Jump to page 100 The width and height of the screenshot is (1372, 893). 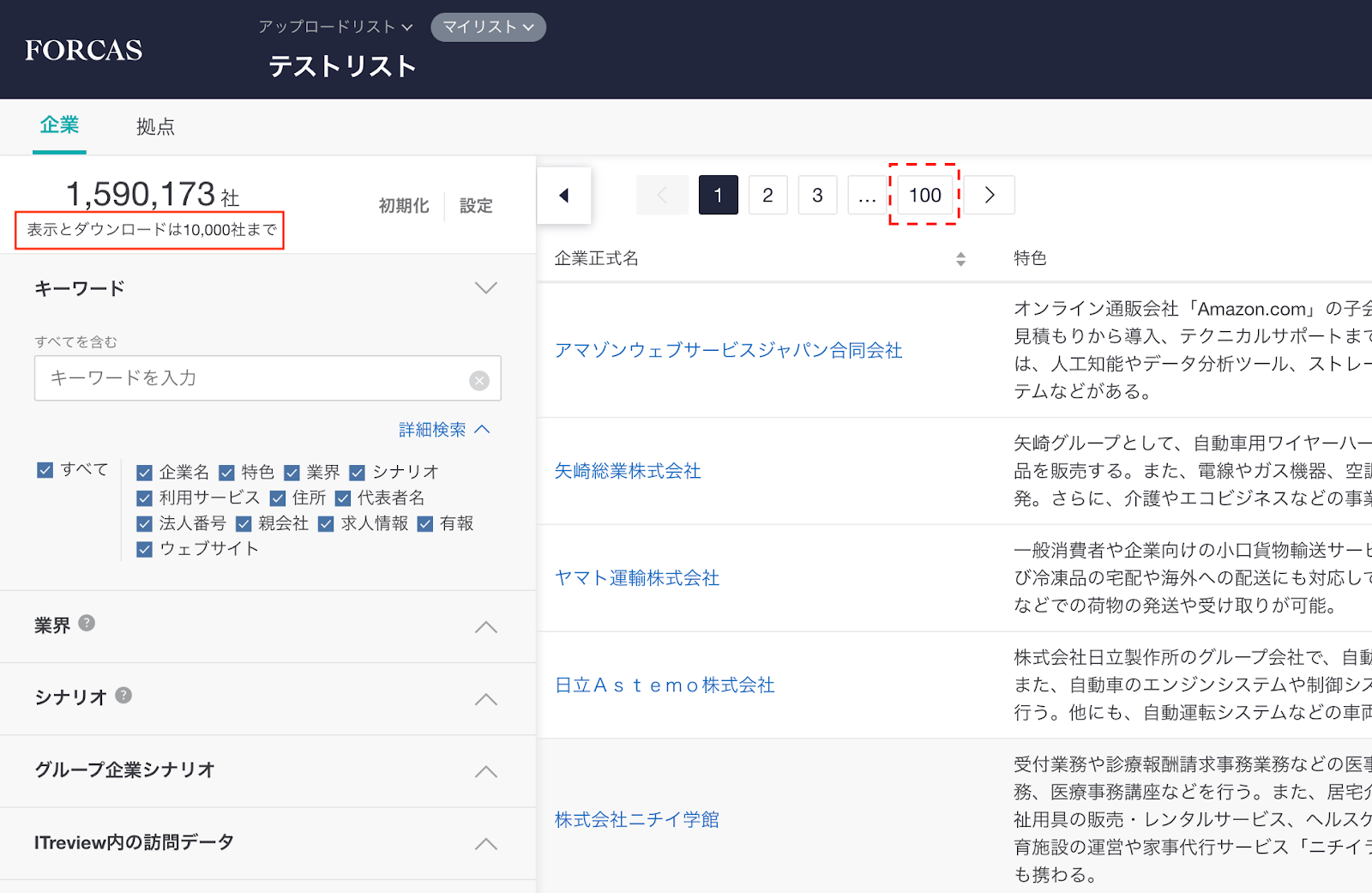coord(924,196)
